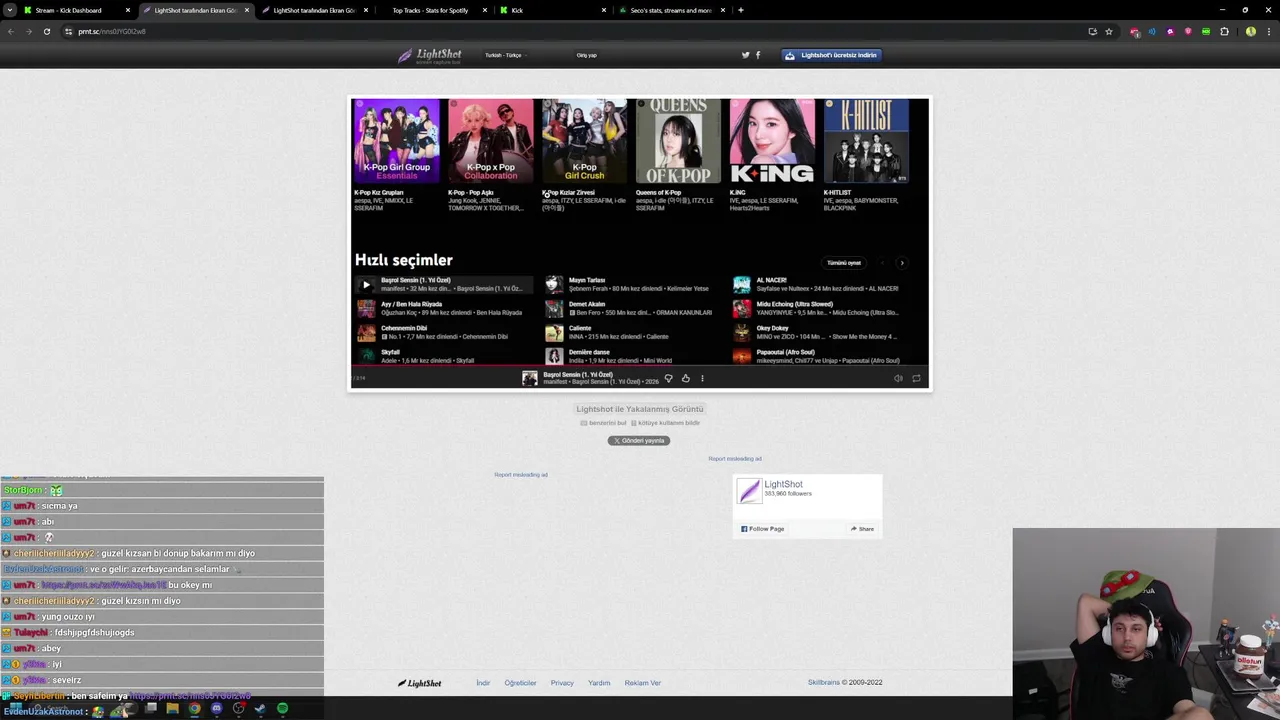Click Lightshot'ı ücretsiz indirin download button
Screen dimensions: 1280x720
click(831, 55)
